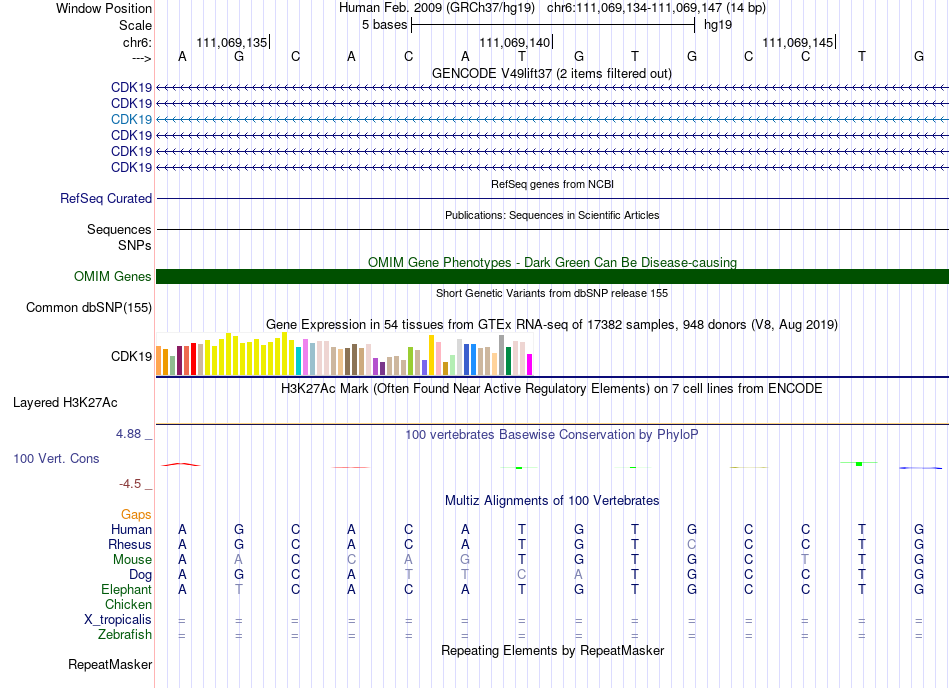
Task: Click the RepeatMasker track label
Action: tap(110, 664)
